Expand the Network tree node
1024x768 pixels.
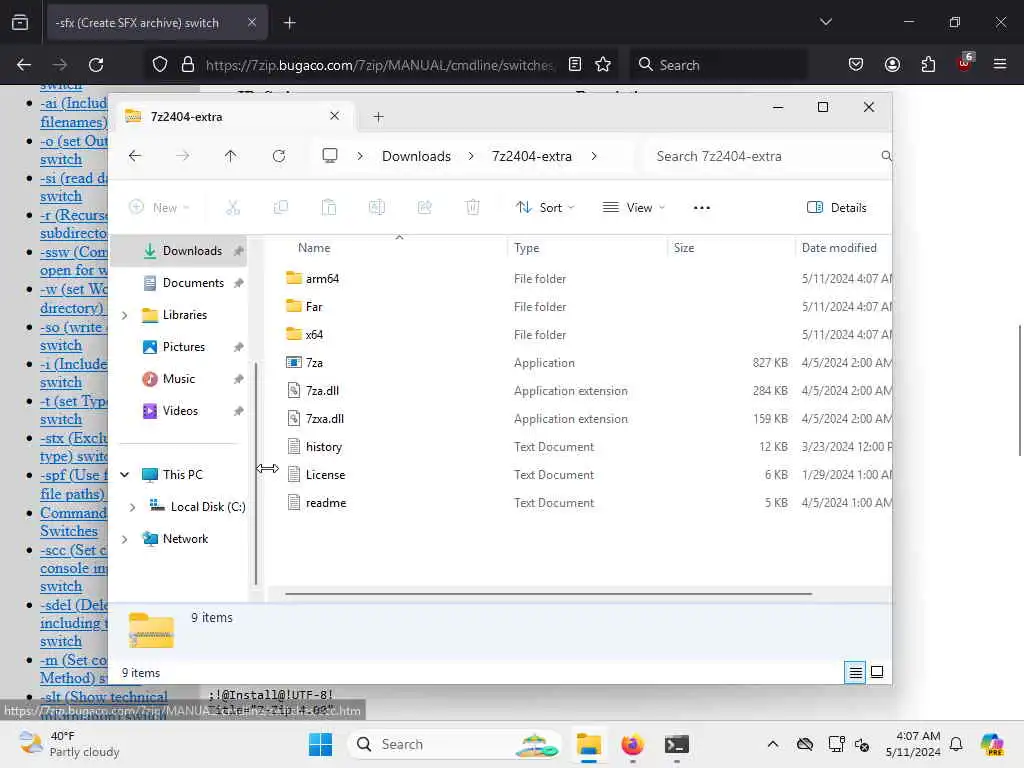[x=125, y=539]
